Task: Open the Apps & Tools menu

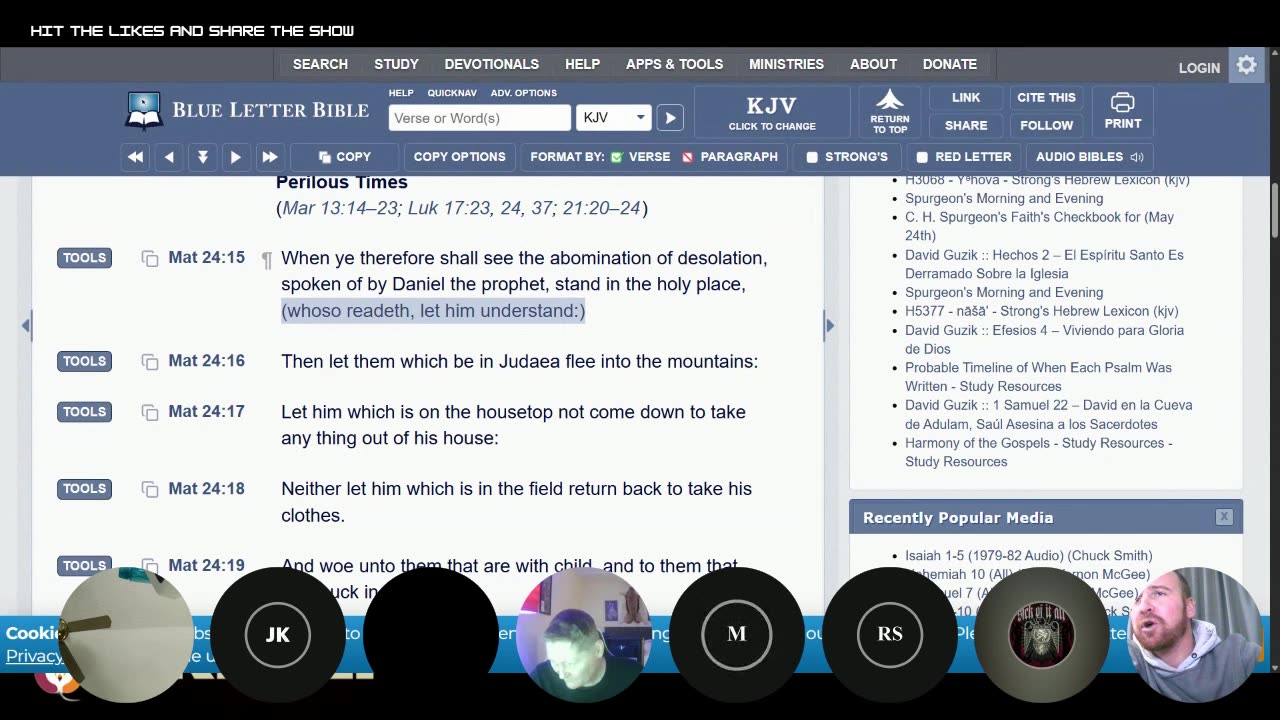Action: 674,64
